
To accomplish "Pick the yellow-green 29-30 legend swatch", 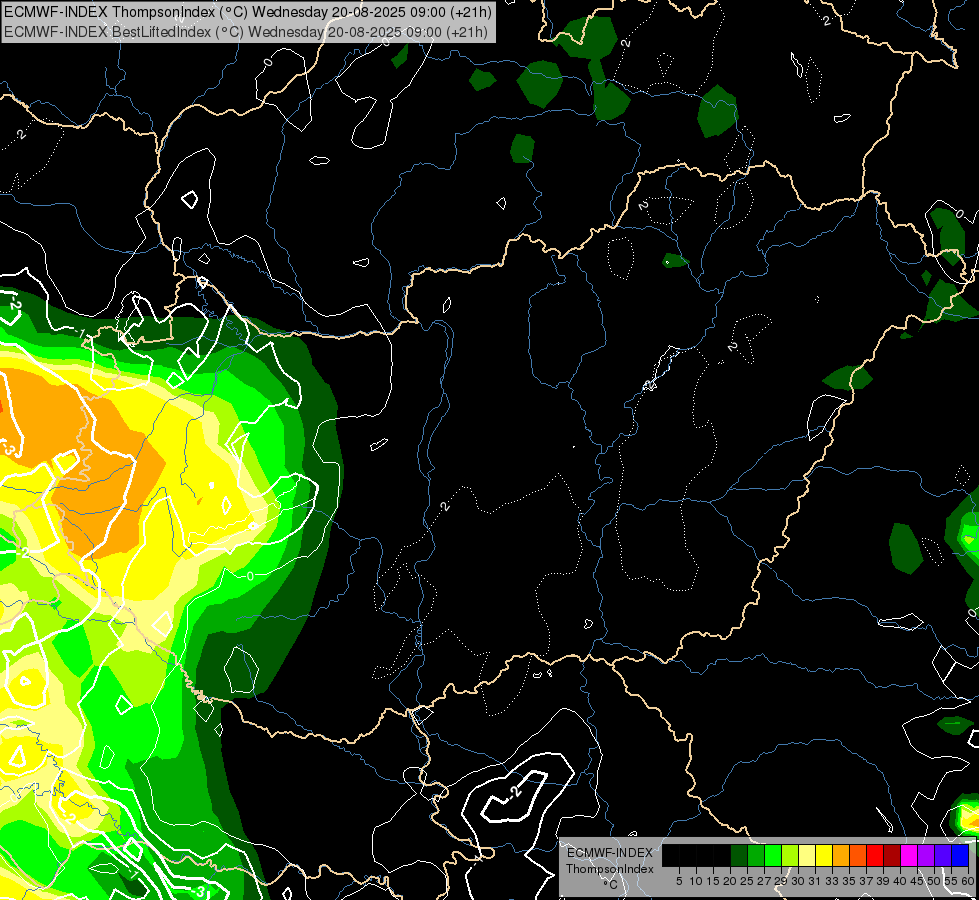I will click(790, 855).
